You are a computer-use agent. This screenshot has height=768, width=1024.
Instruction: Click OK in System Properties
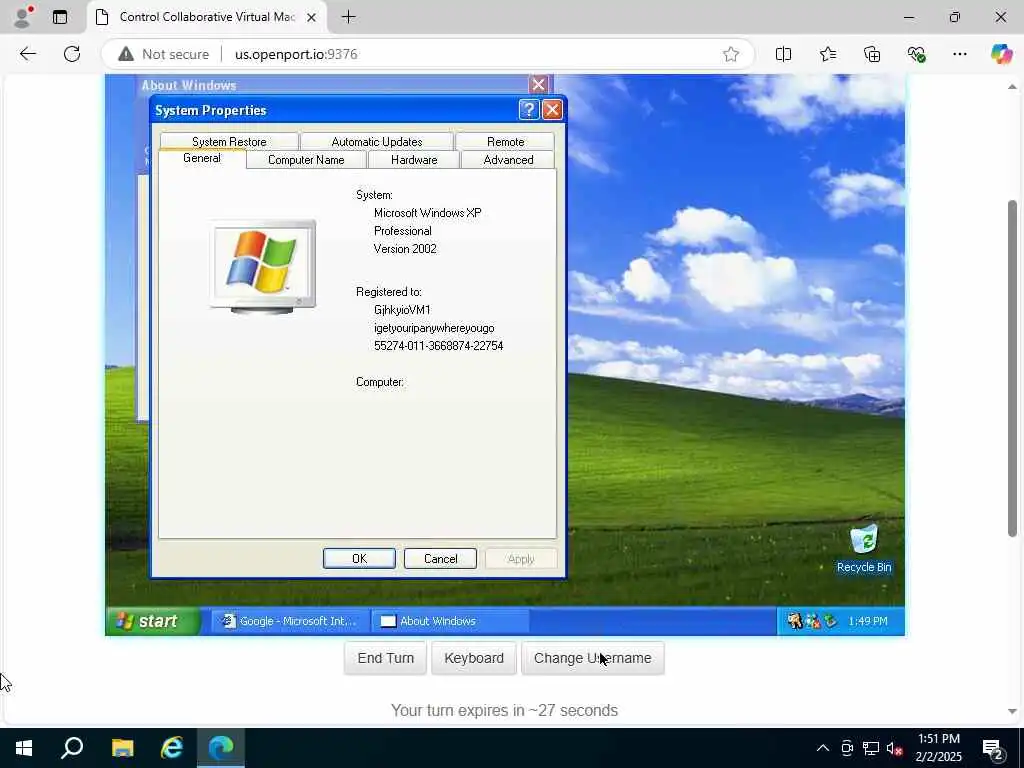tap(359, 558)
